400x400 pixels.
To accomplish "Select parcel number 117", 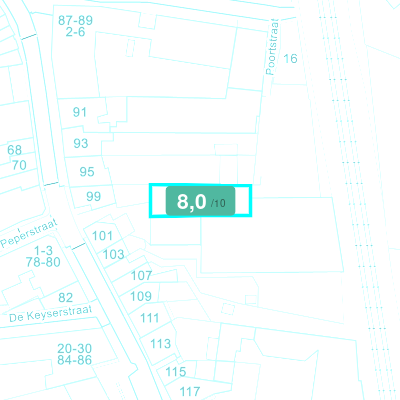I will click(x=190, y=391).
